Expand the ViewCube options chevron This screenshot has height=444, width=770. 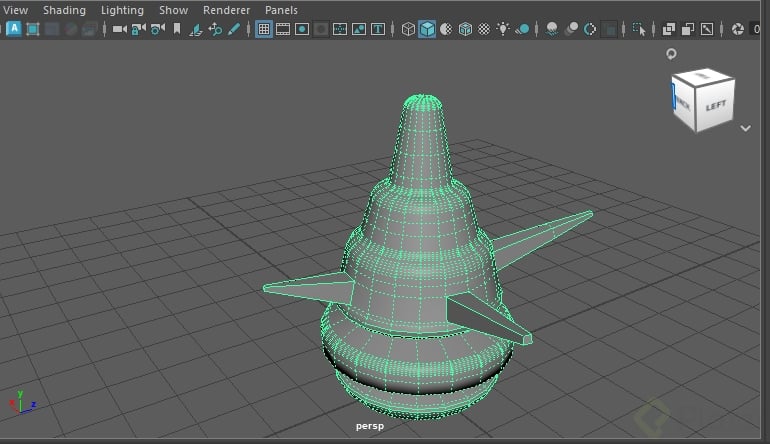pos(745,128)
